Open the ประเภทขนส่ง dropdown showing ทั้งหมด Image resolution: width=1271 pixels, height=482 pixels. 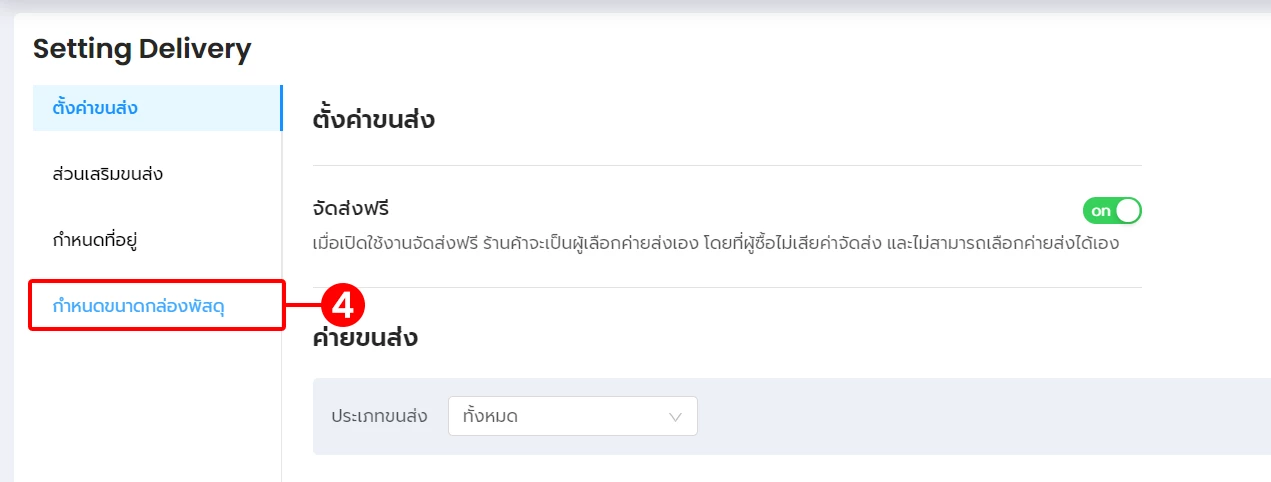click(573, 416)
